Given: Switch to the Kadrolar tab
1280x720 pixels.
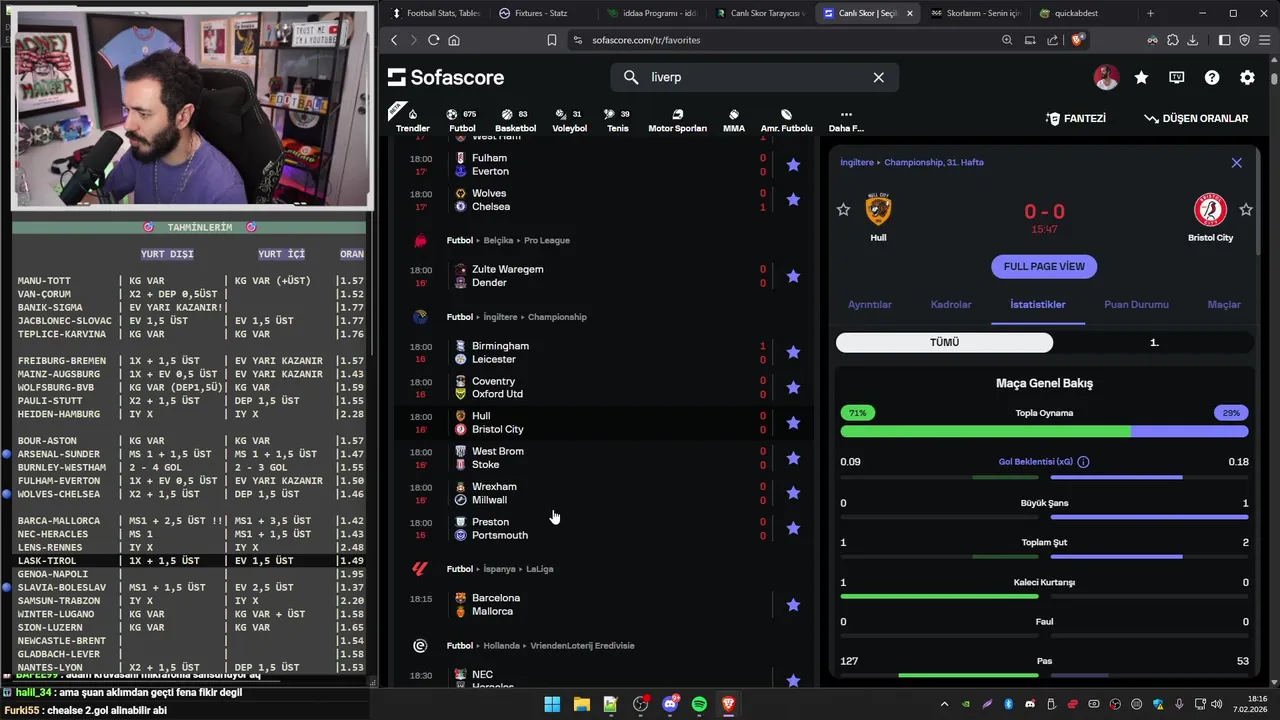Looking at the screenshot, I should (951, 304).
